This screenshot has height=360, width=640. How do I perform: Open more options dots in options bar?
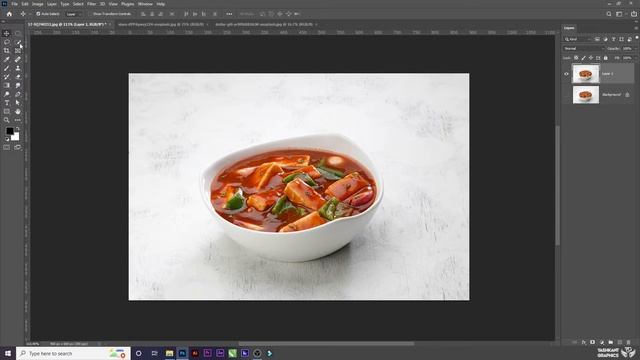(x=229, y=14)
